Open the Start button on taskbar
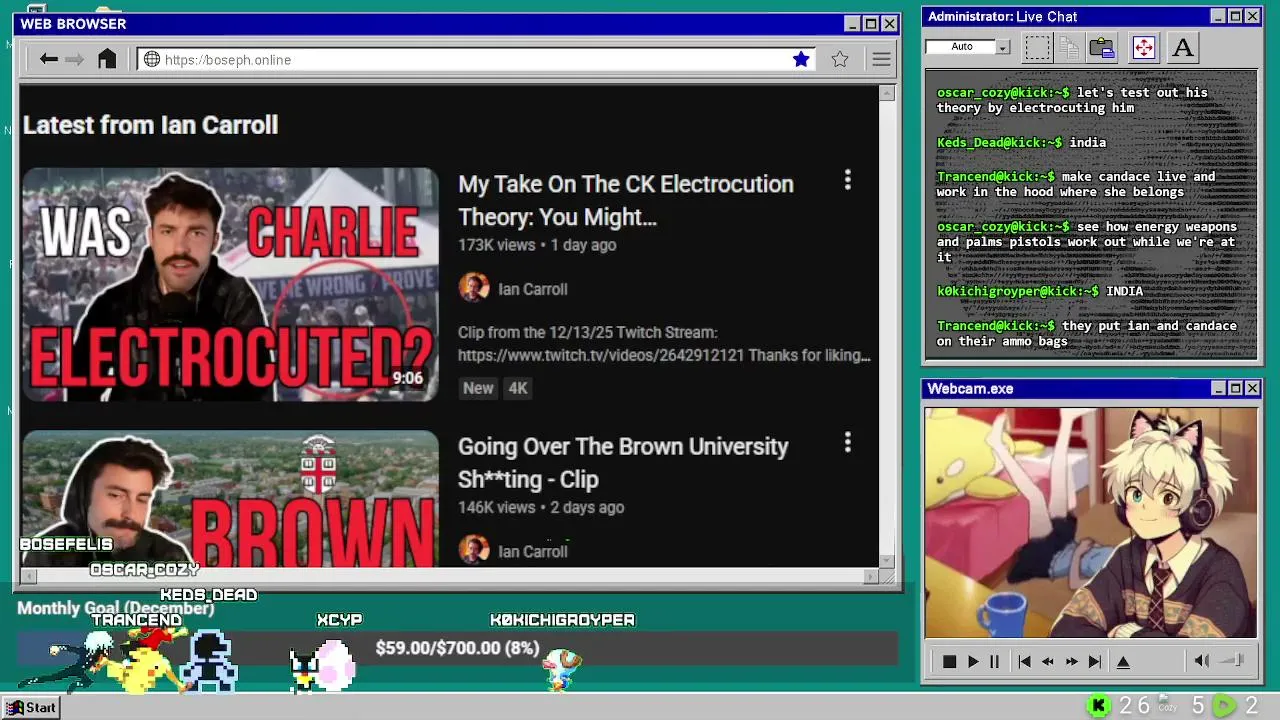Screen dimensions: 1280x720 [31, 707]
